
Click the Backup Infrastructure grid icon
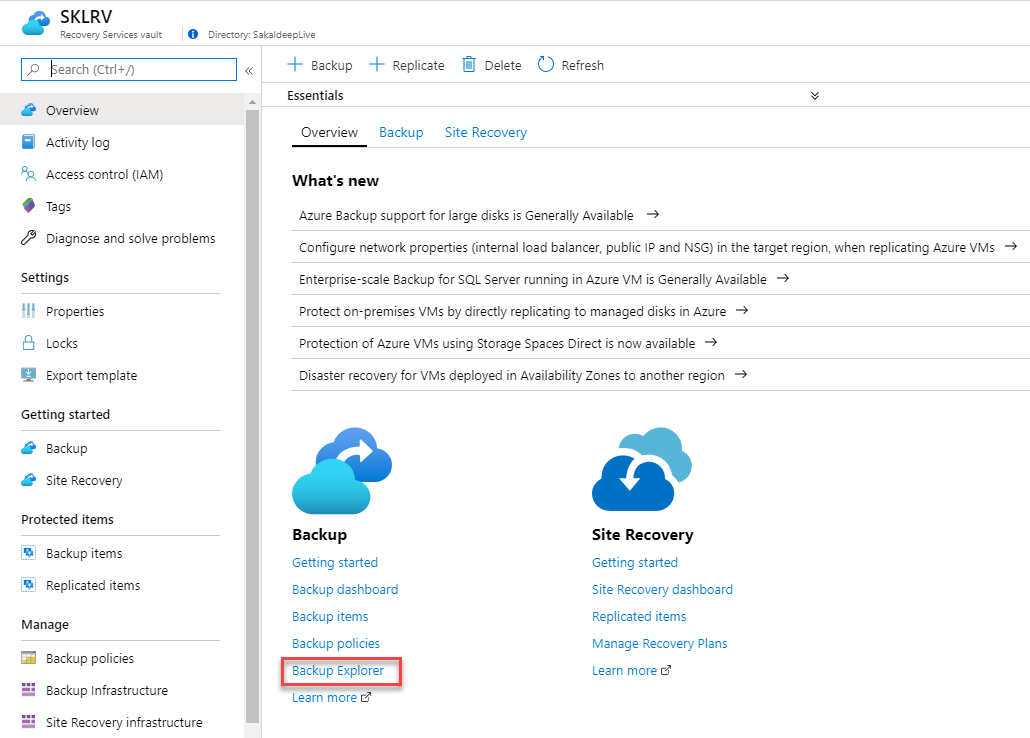(28, 689)
